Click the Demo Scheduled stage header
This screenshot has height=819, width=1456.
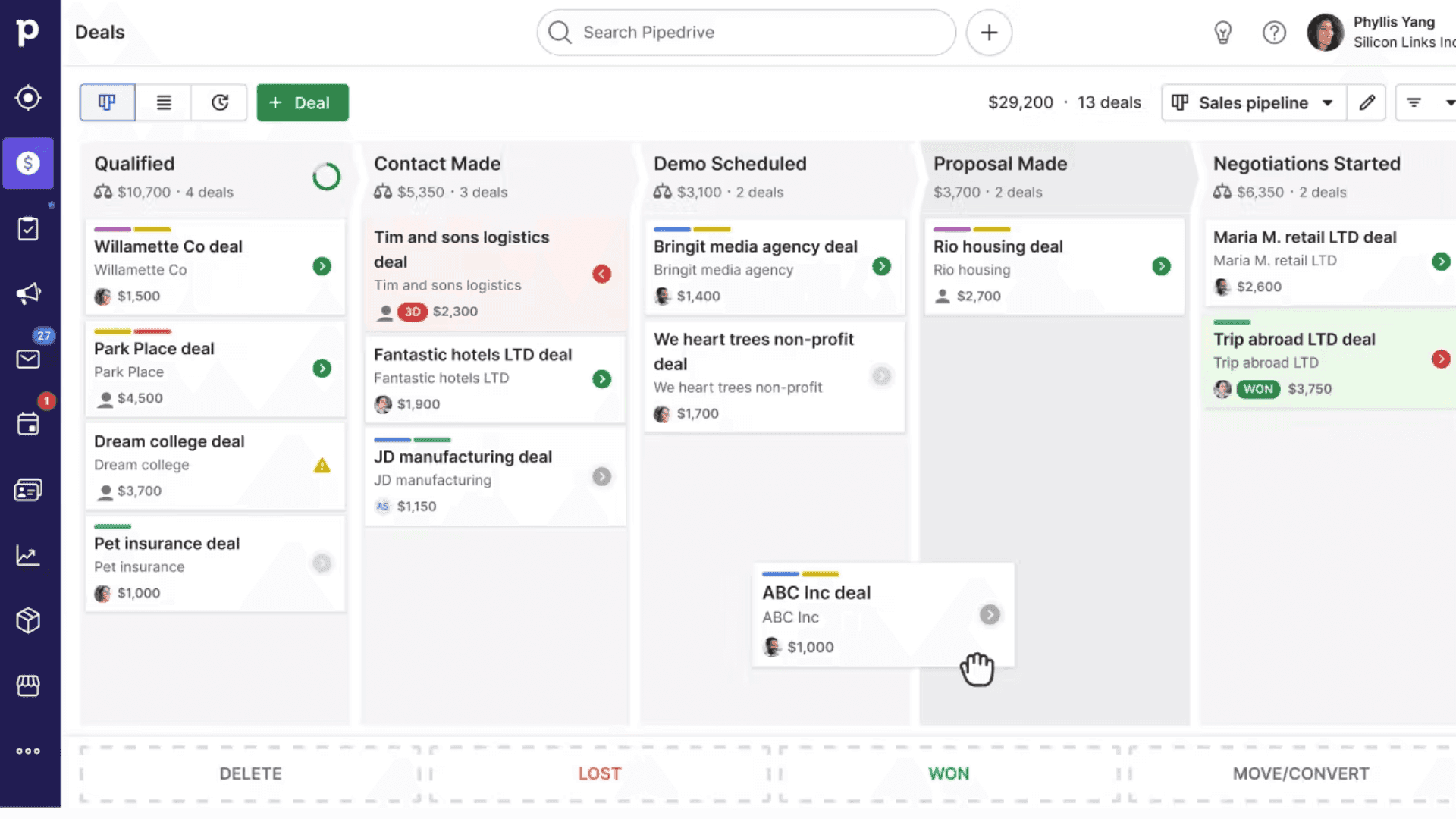point(730,164)
